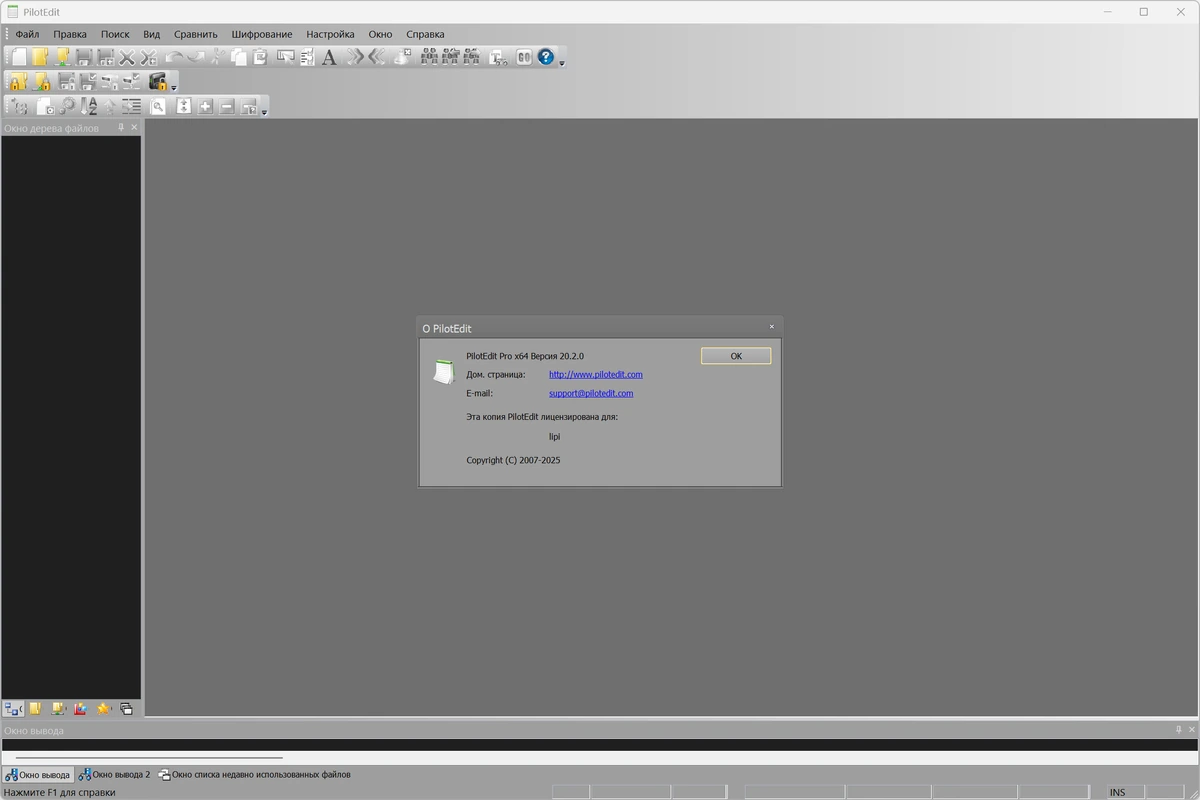Click the save-as floppy disk icon
Screen dimensions: 1200x800
[105, 57]
